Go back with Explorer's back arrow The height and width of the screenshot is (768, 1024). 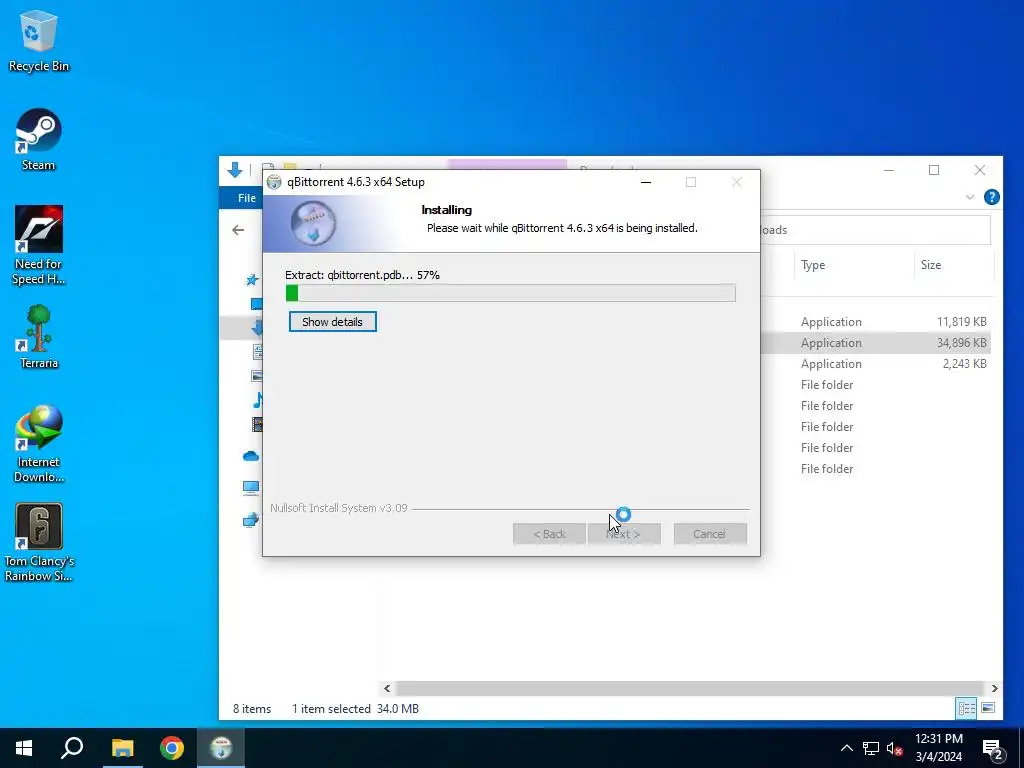(x=238, y=230)
